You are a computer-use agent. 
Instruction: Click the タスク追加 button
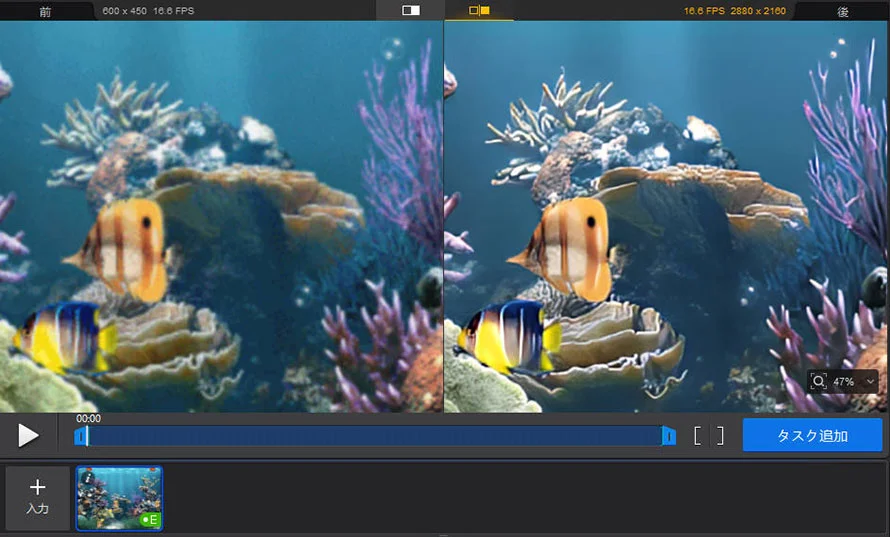(x=812, y=435)
